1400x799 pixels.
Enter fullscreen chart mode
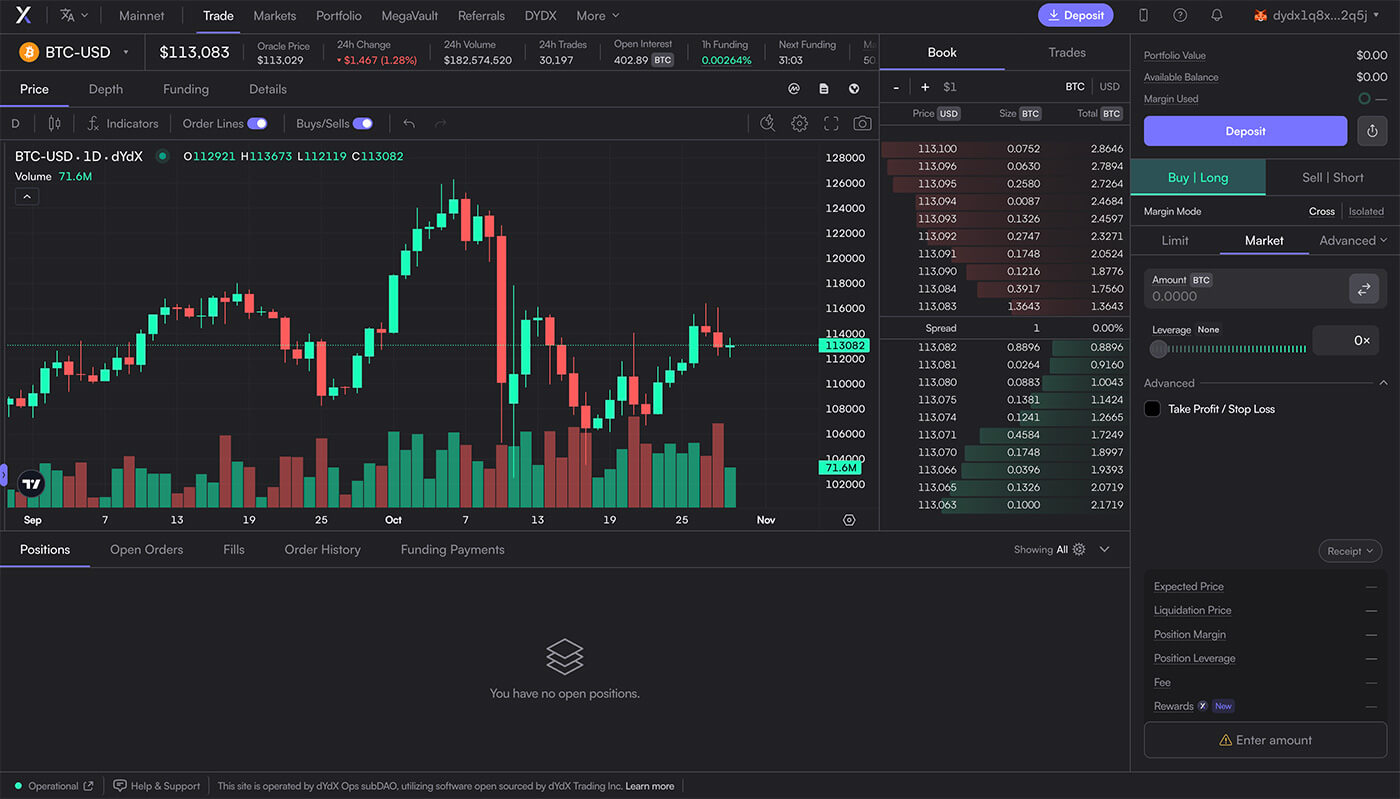pyautogui.click(x=830, y=124)
